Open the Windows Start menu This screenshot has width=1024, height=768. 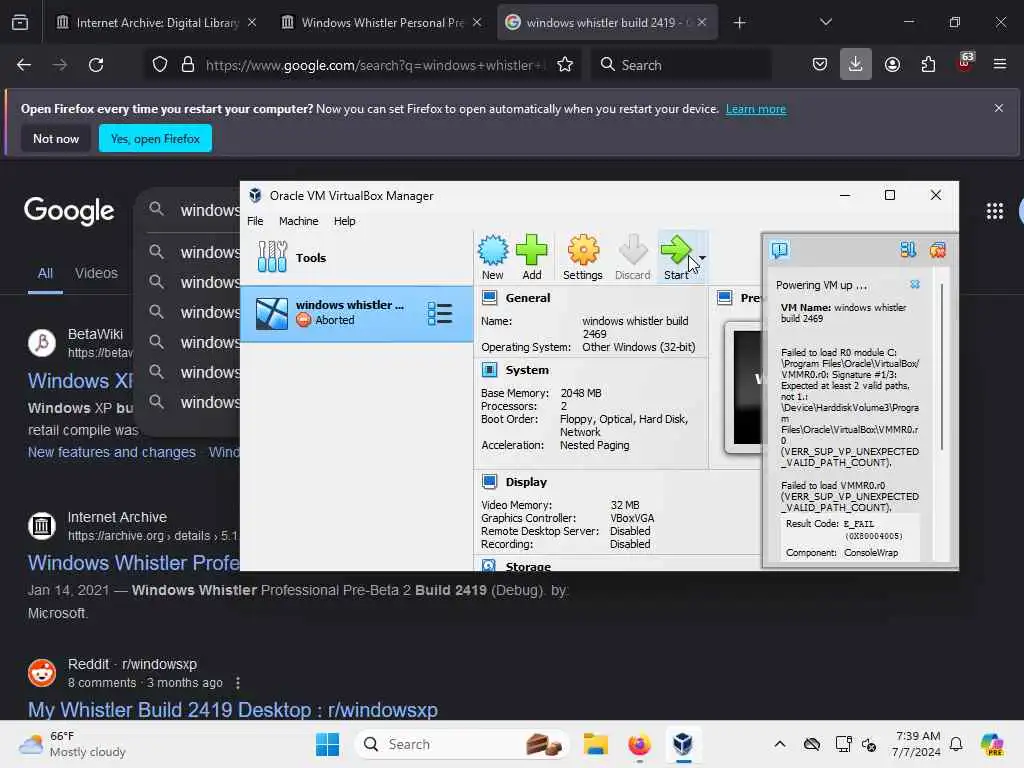point(327,744)
